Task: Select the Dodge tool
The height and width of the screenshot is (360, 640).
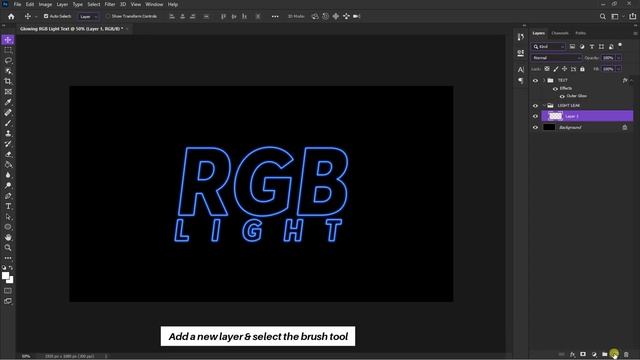Action: [x=8, y=186]
